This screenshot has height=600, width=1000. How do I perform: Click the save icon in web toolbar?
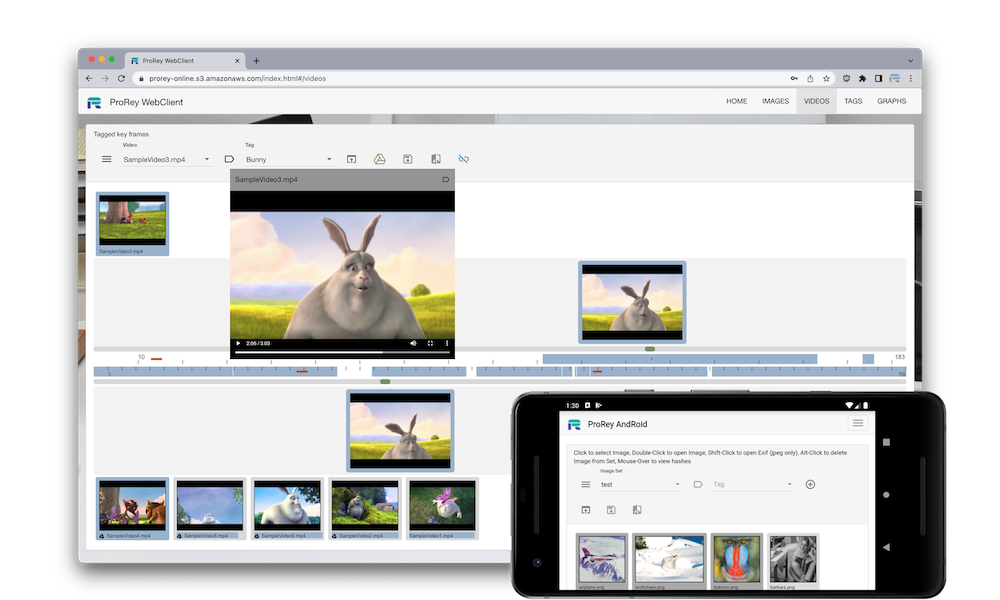point(408,159)
